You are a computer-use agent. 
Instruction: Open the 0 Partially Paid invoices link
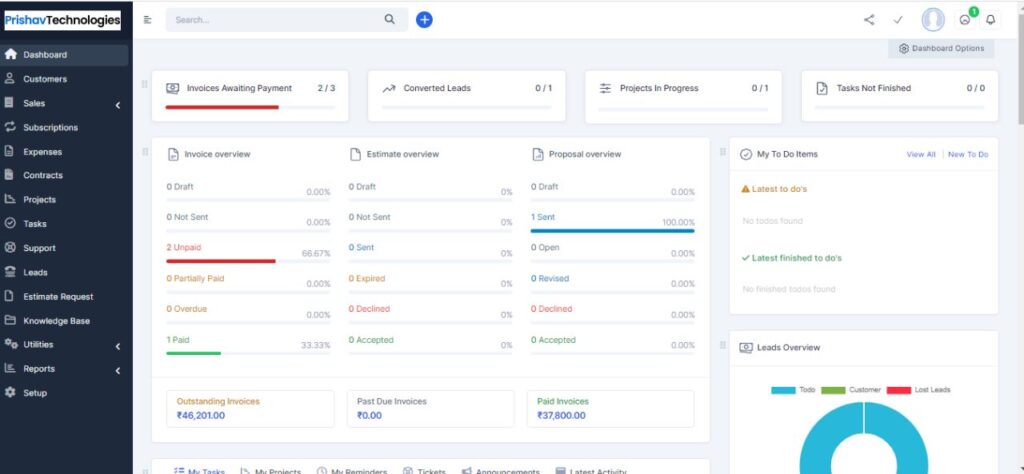pyautogui.click(x=195, y=278)
